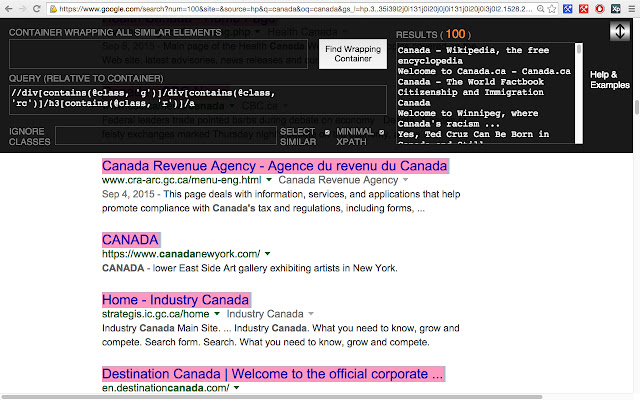Expand dropdown arrow next to www.cra-arc.gc.ca URL

pyautogui.click(x=269, y=180)
